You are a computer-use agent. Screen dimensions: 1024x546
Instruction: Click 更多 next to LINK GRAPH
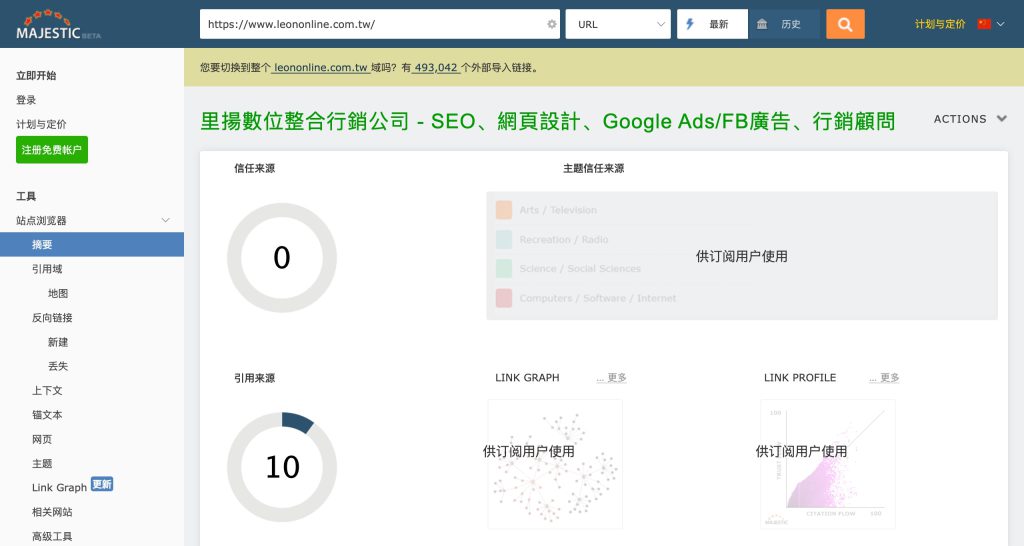[x=612, y=378]
